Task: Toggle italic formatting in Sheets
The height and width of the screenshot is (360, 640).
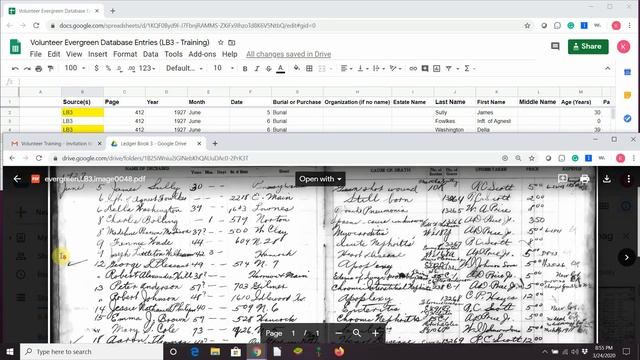Action: pyautogui.click(x=257, y=69)
